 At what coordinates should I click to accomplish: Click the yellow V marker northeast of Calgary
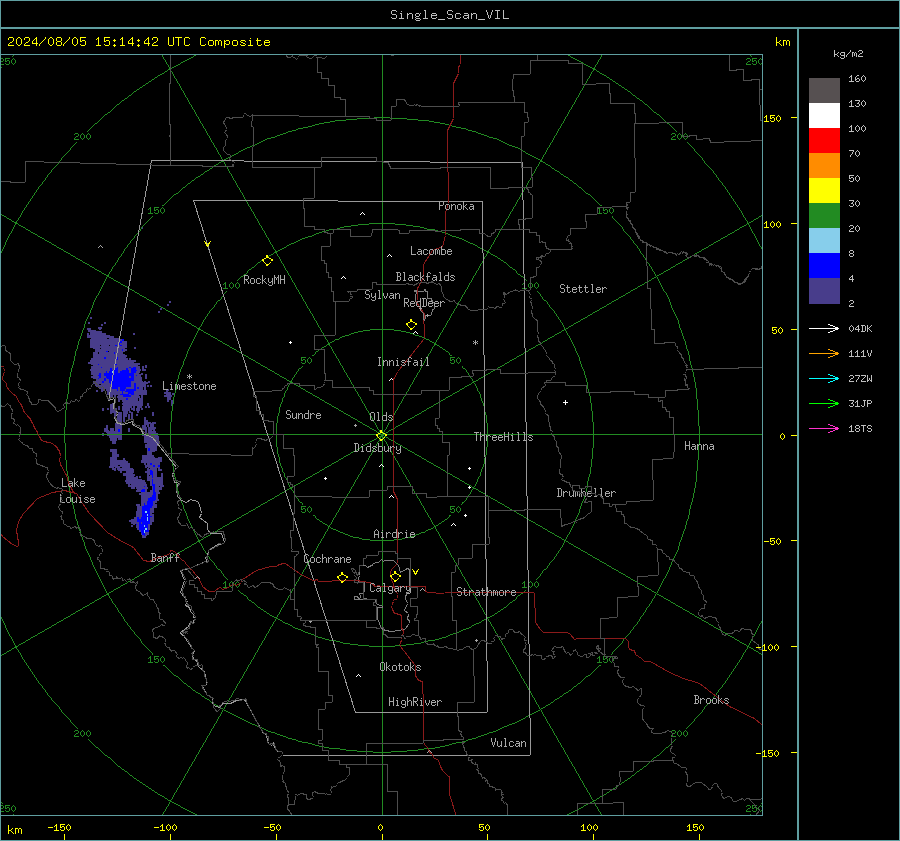point(416,572)
